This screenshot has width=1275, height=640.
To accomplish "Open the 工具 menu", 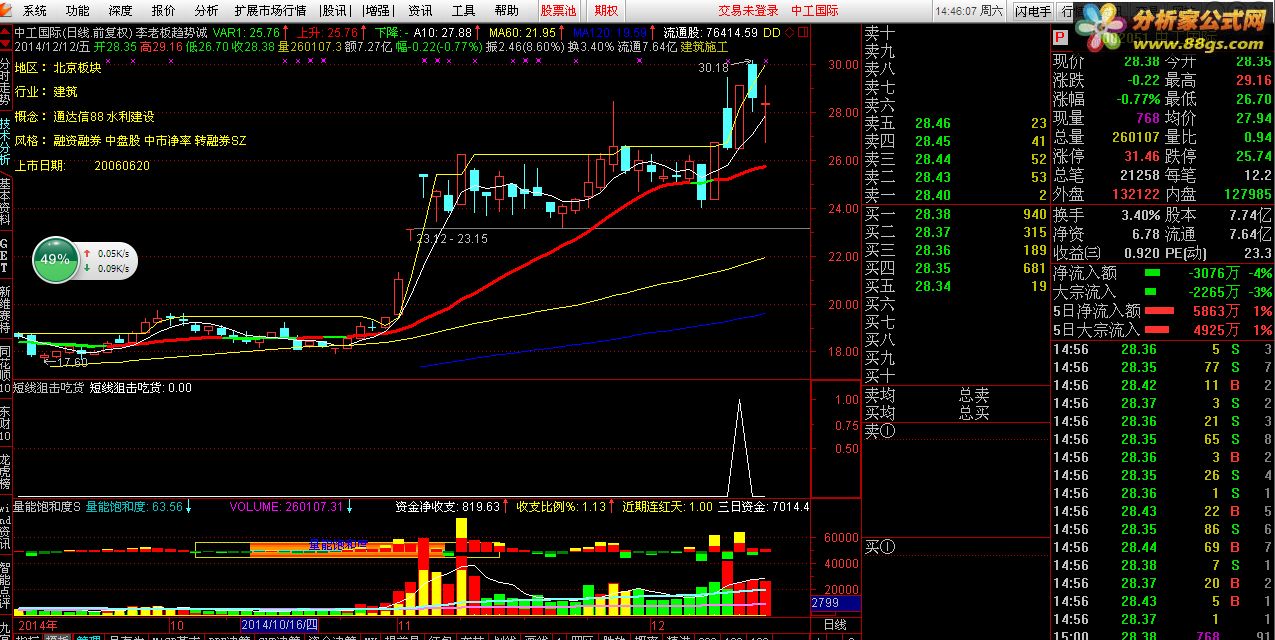I will [x=463, y=11].
